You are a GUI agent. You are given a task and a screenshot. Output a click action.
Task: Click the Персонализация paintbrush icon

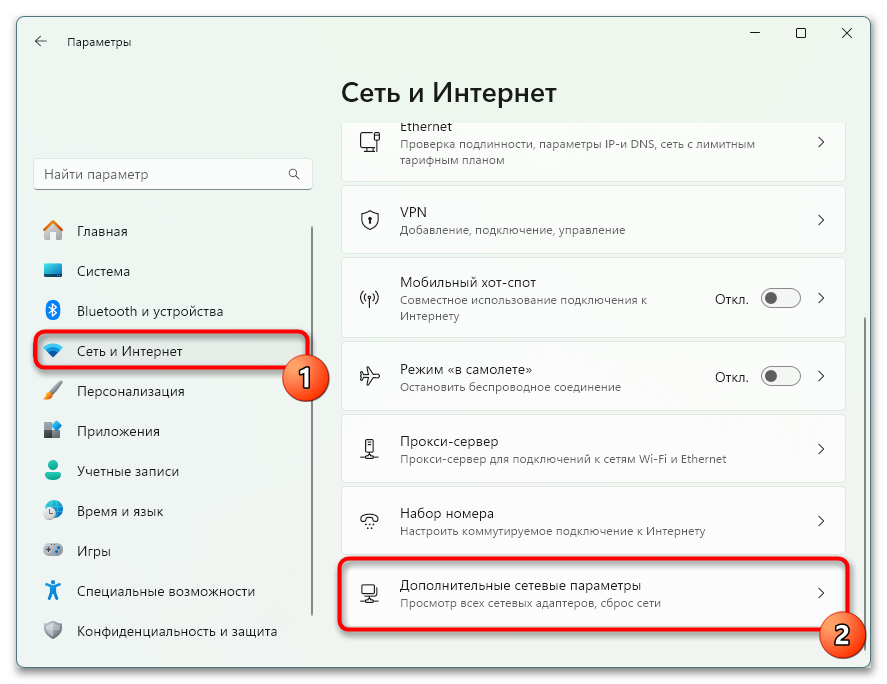click(53, 390)
